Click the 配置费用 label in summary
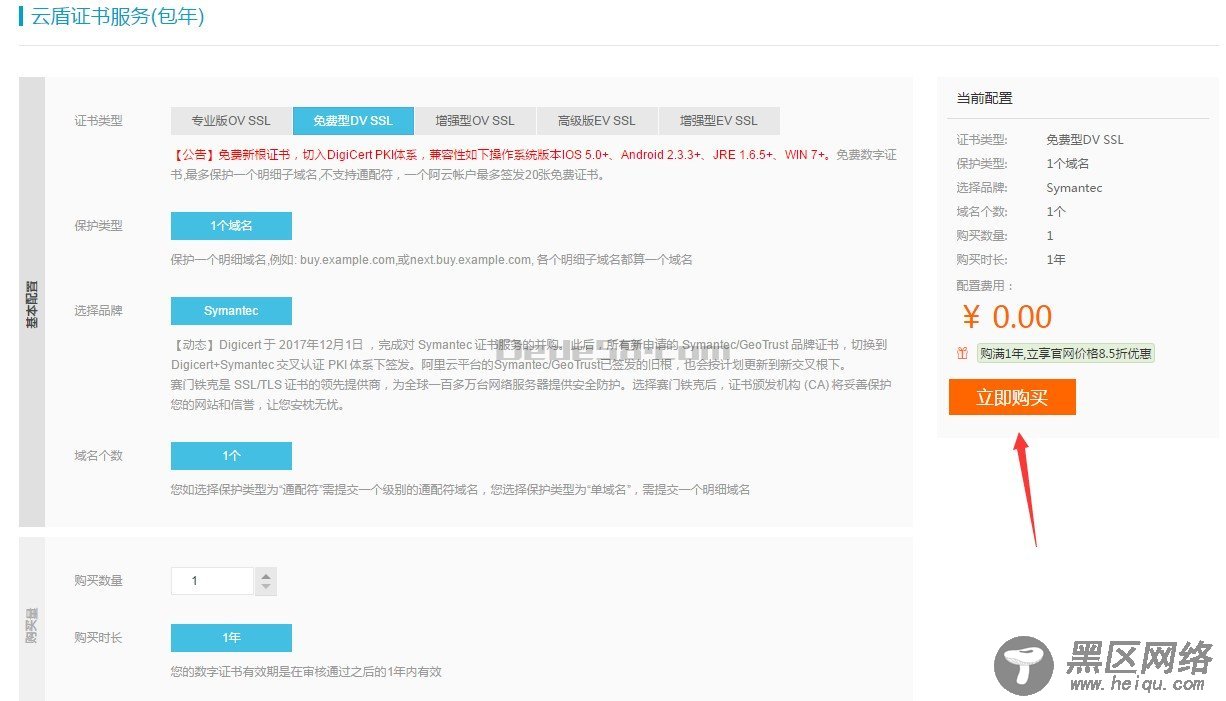This screenshot has width=1226, height=701. tap(984, 286)
